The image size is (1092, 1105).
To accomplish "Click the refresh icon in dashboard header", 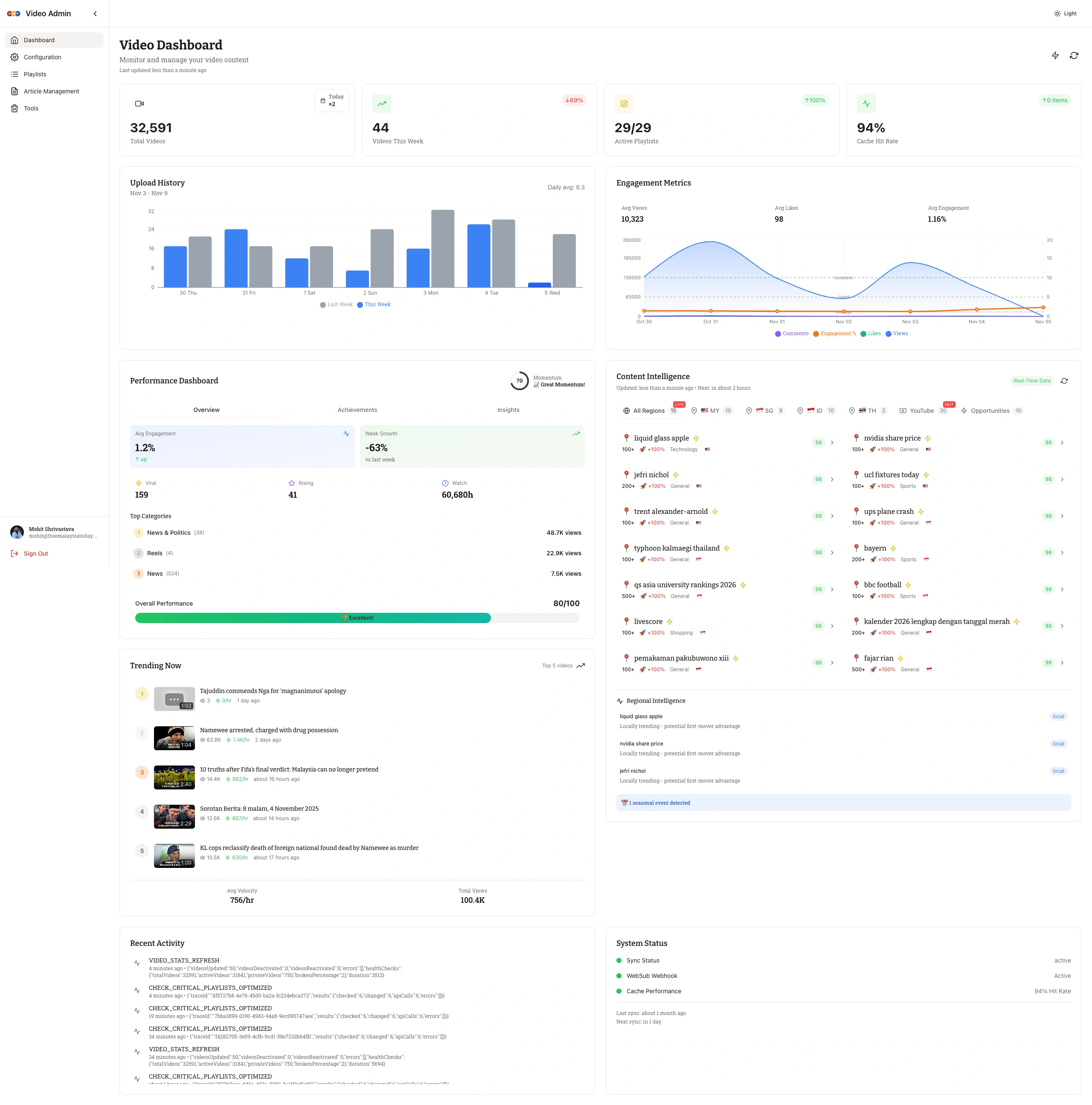I will (1074, 55).
